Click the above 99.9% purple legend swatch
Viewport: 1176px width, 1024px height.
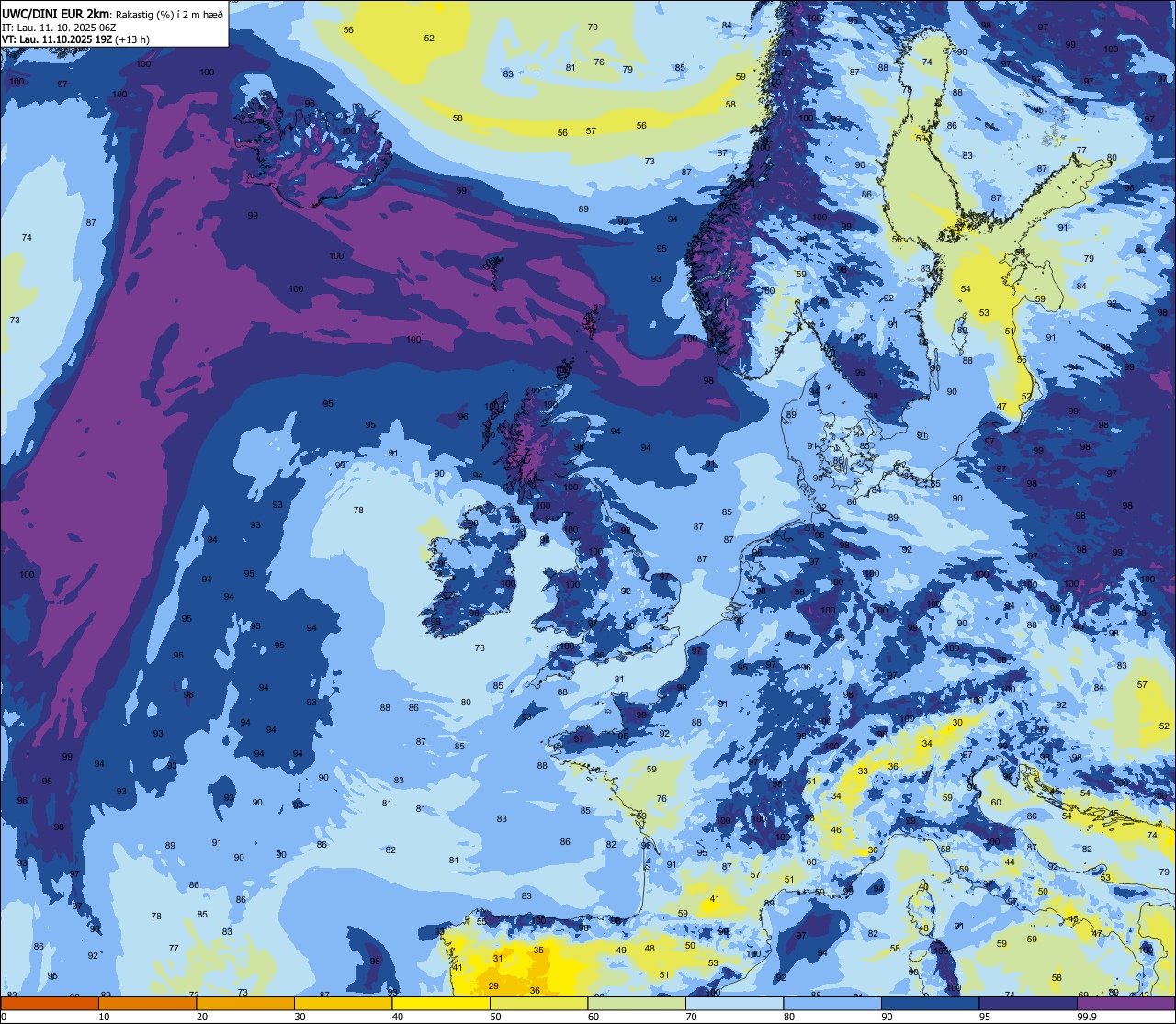1126,1004
